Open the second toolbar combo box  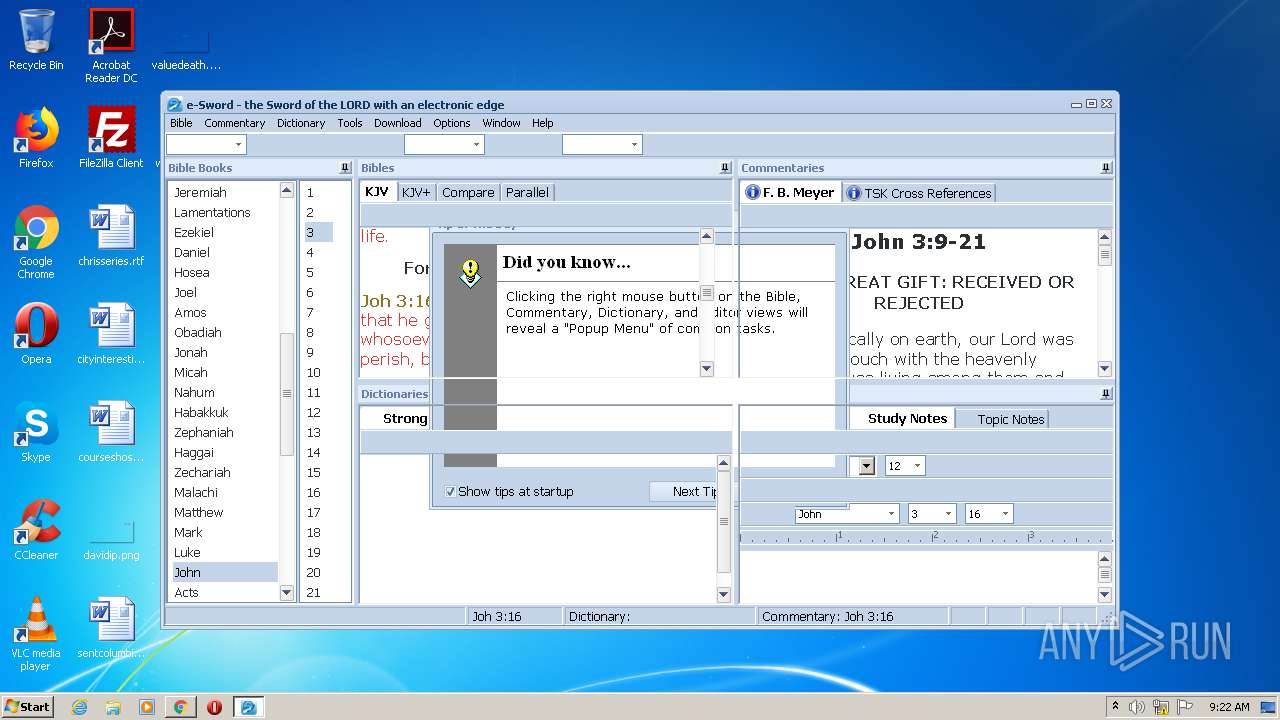444,145
